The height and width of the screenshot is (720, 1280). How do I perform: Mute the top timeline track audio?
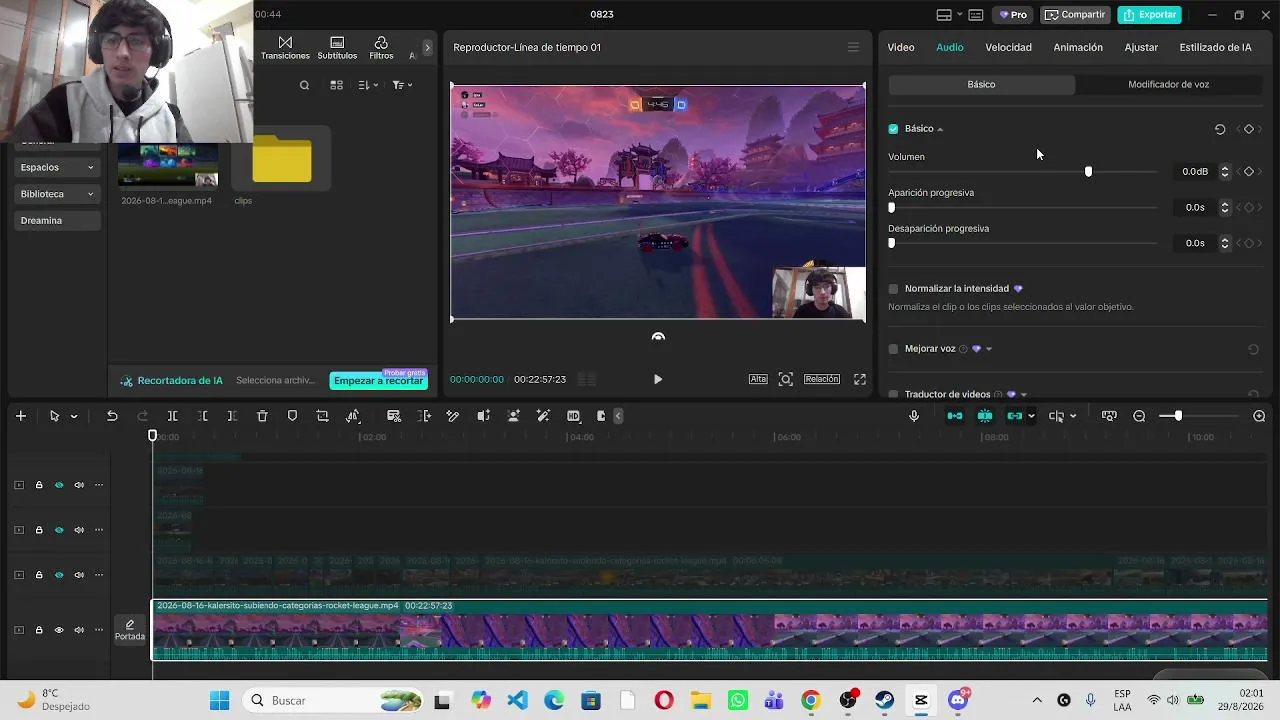(x=79, y=485)
